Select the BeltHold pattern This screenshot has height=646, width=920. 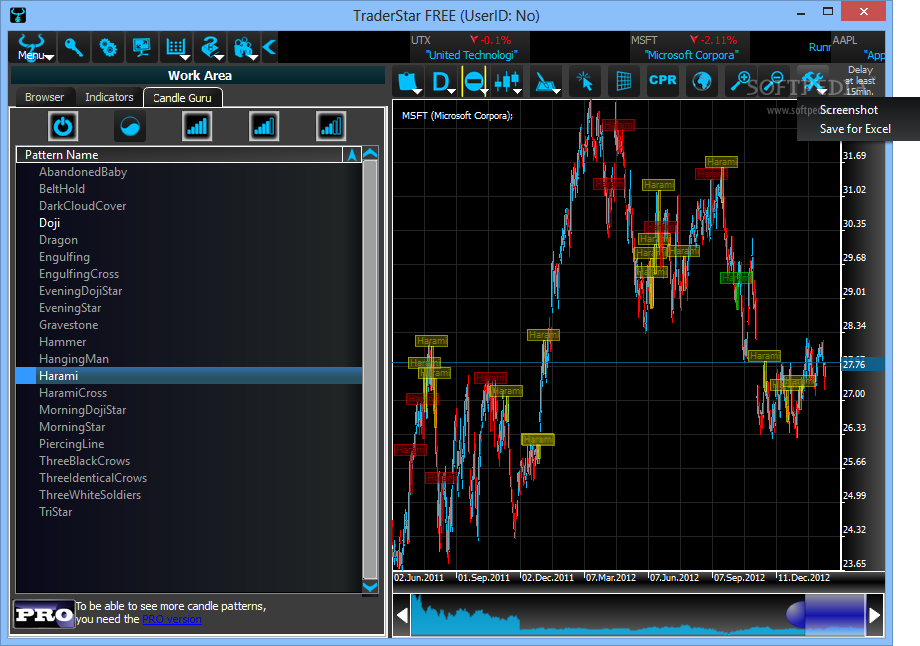tap(189, 189)
